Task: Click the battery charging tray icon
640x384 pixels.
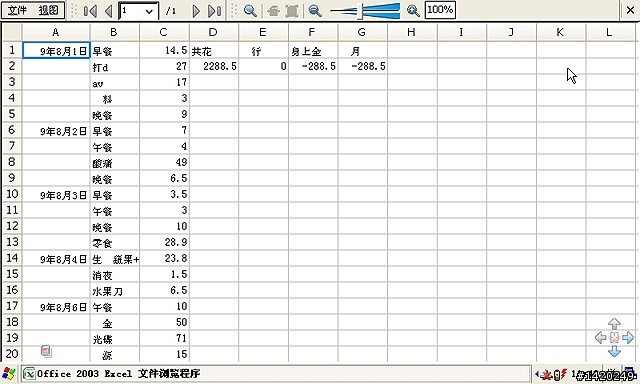Action: click(x=559, y=374)
